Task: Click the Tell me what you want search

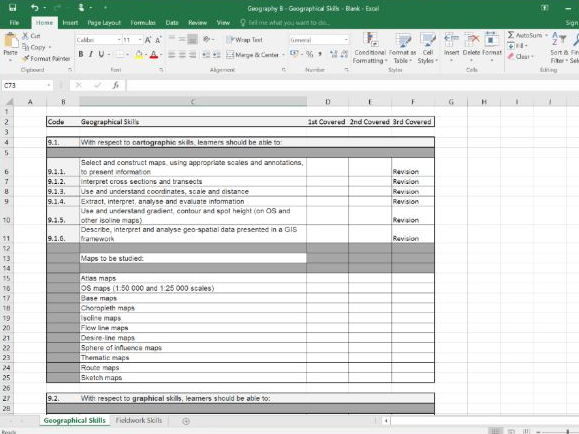Action: click(285, 23)
